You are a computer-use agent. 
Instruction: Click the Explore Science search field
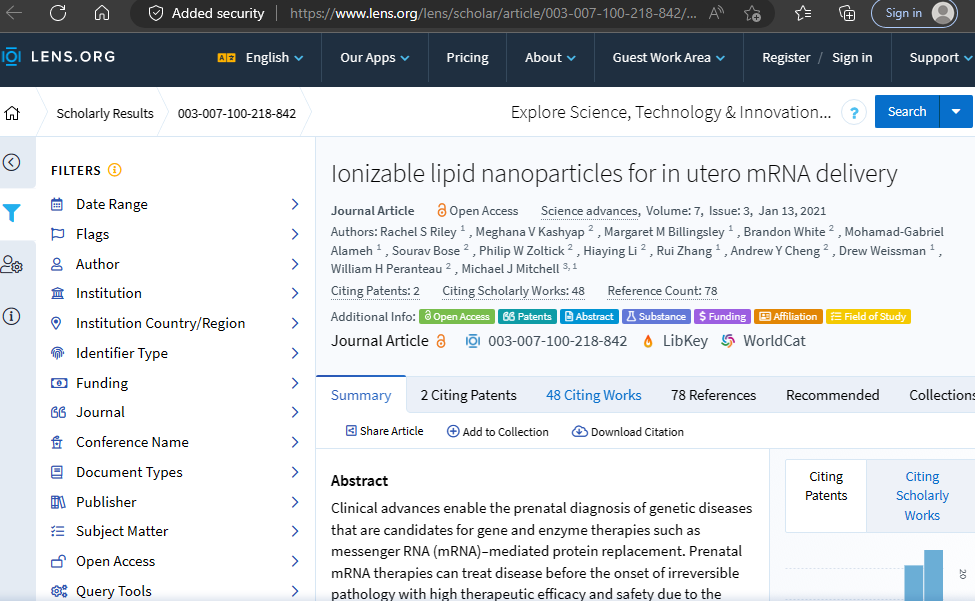[670, 113]
